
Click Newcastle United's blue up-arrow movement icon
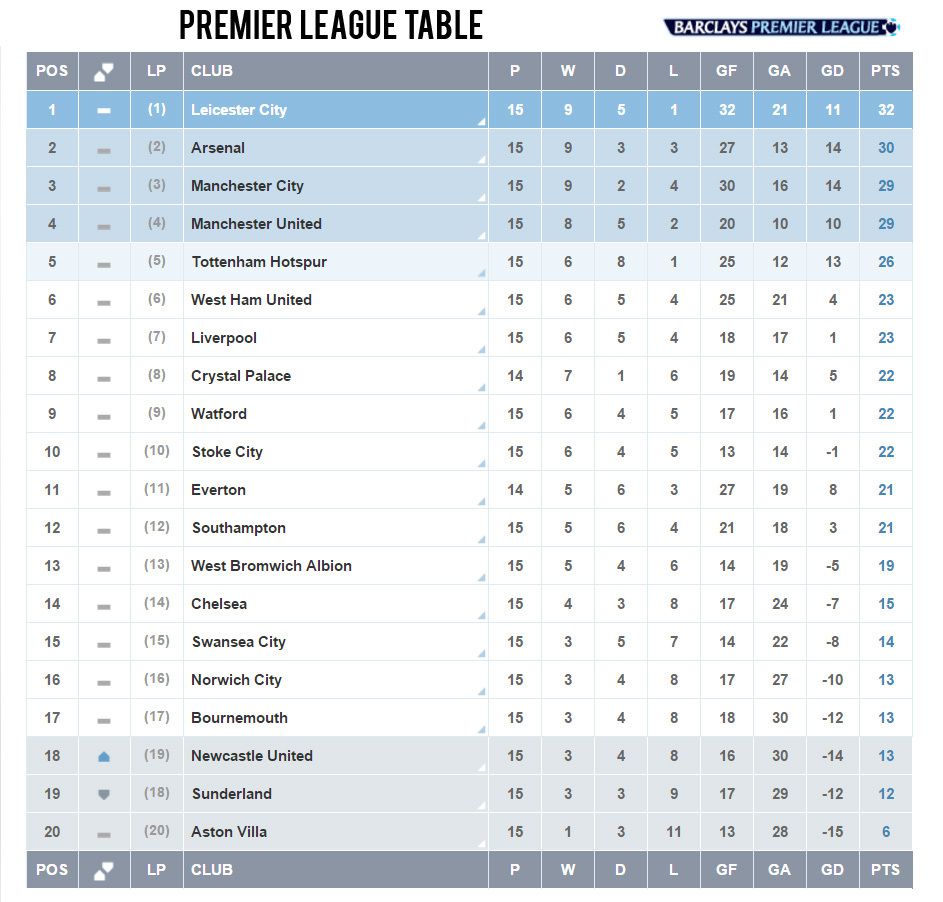click(104, 757)
